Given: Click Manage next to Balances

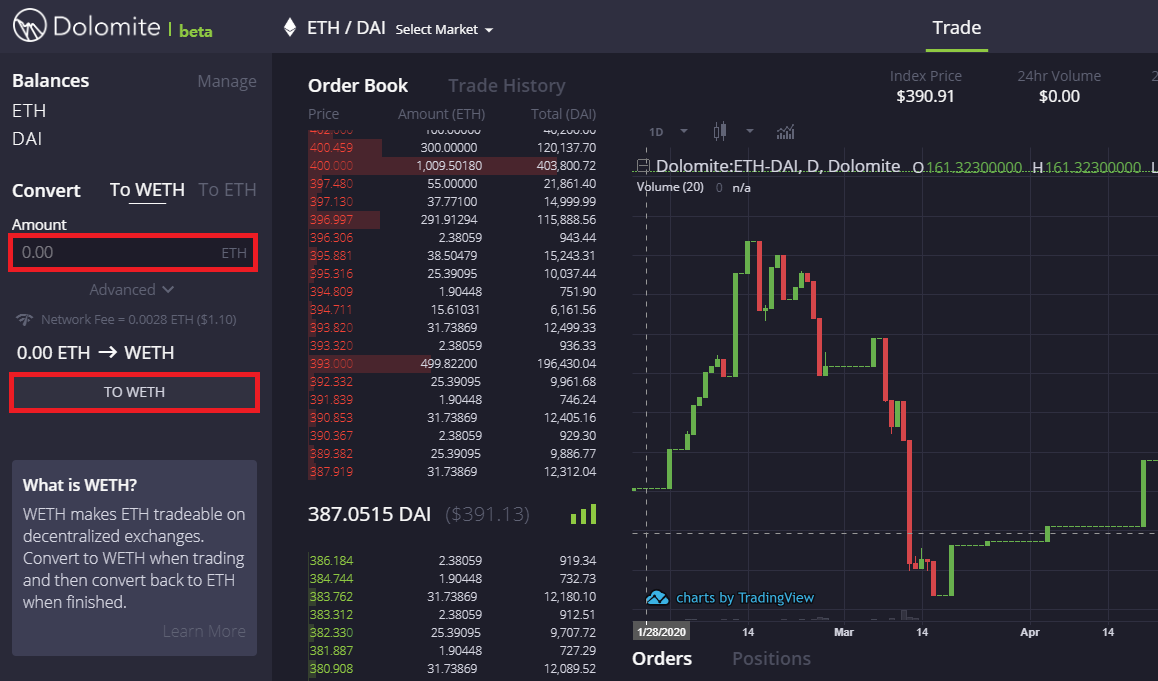Looking at the screenshot, I should (x=227, y=81).
